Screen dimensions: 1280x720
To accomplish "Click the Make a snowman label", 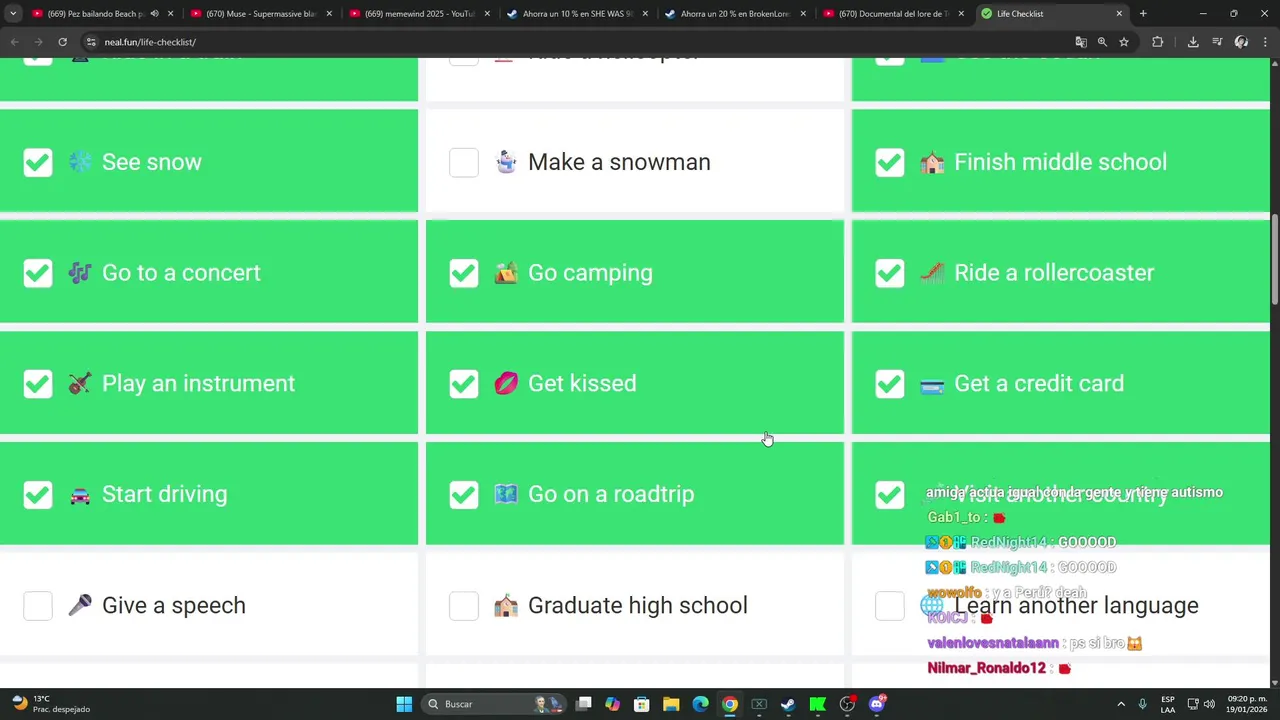I will pos(619,162).
